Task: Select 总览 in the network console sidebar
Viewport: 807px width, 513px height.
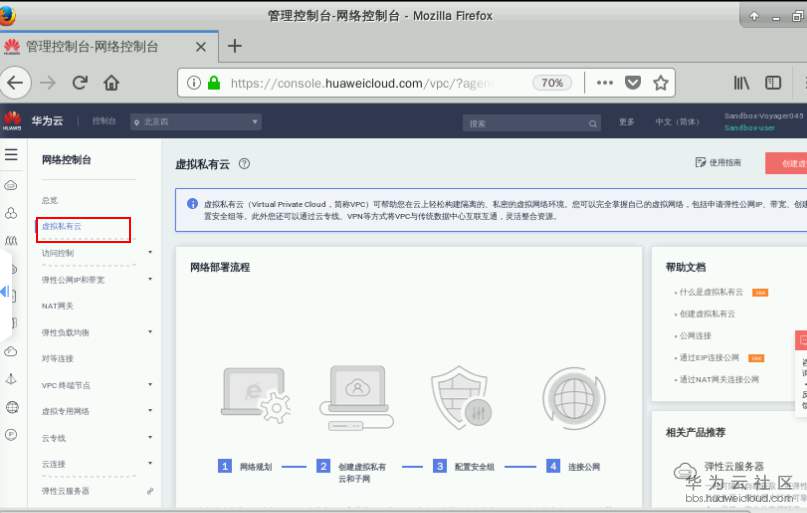Action: [49, 200]
